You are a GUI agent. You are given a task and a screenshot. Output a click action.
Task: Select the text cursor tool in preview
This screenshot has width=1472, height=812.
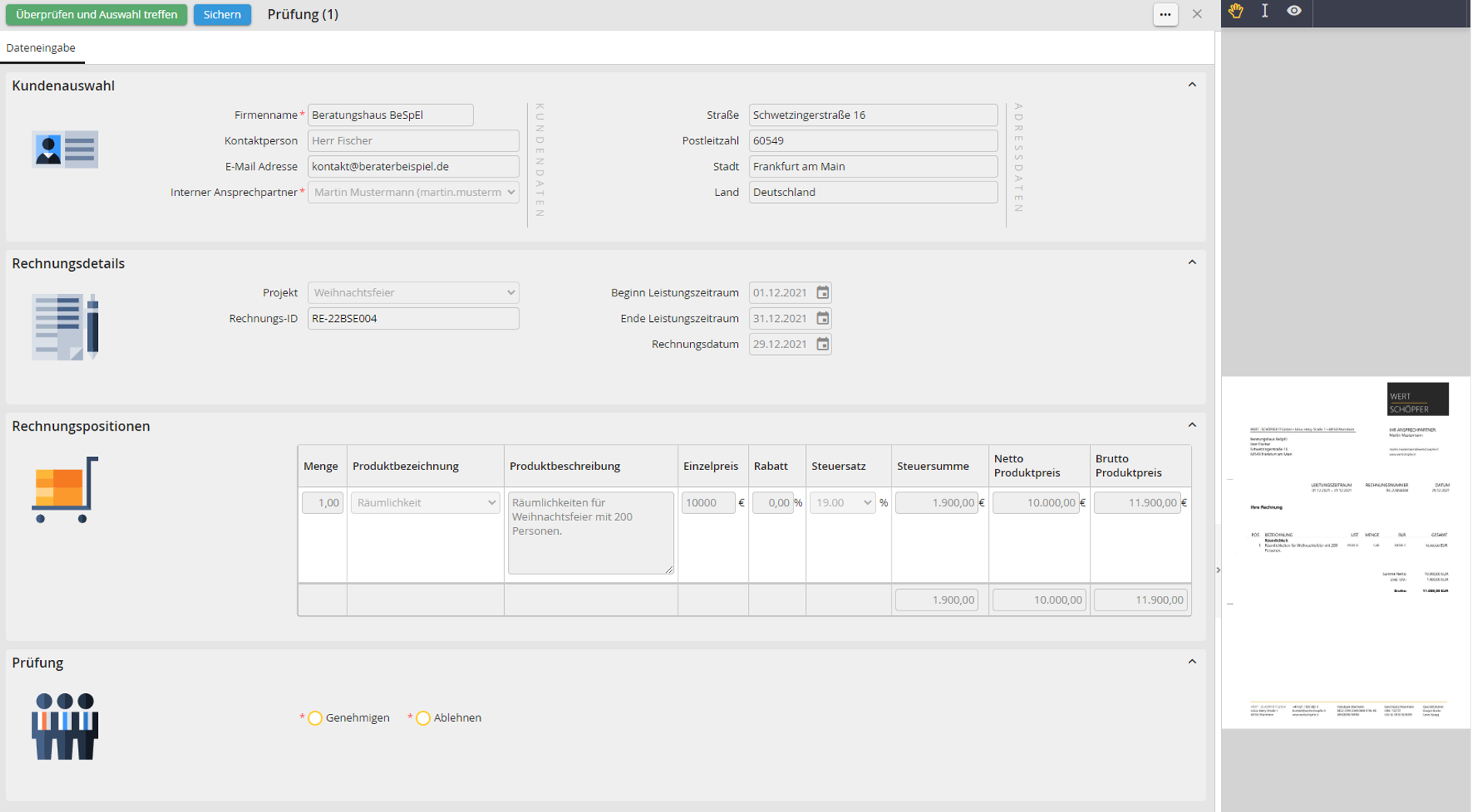point(1264,12)
